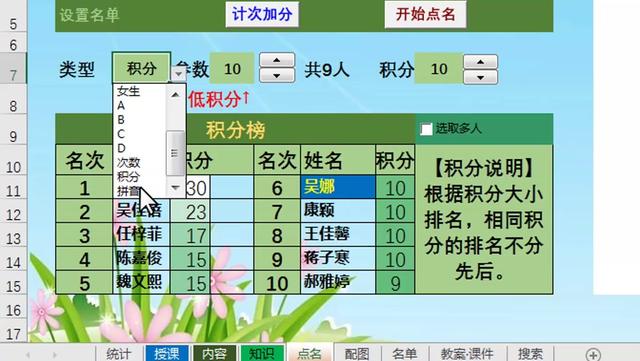Switch to the 搜索 sheet tab
Screen dimensions: 640x361
tap(530, 354)
